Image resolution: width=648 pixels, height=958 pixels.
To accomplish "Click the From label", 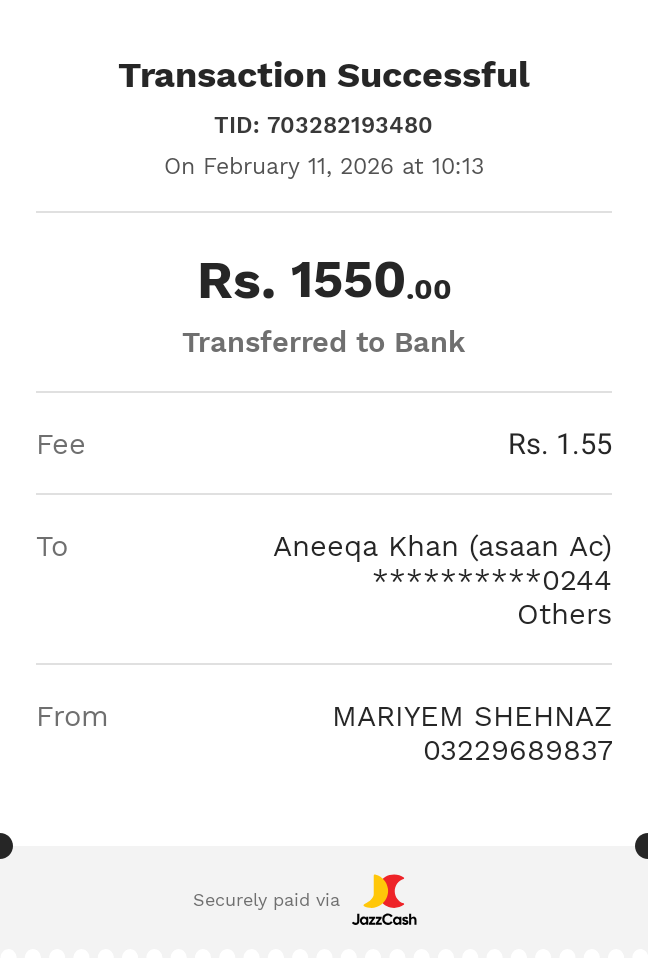I will pos(72,717).
